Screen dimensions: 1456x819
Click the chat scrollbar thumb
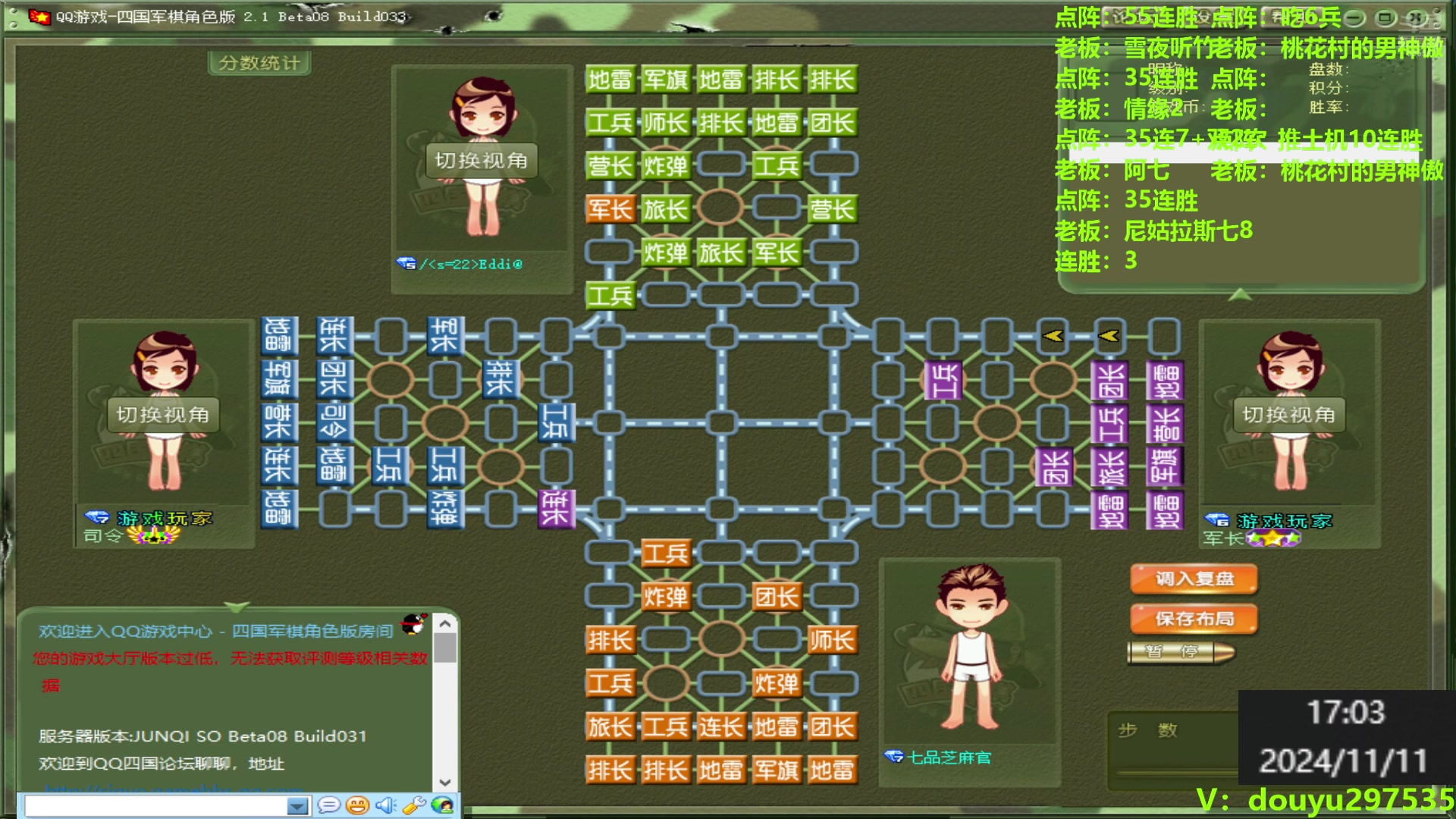445,648
